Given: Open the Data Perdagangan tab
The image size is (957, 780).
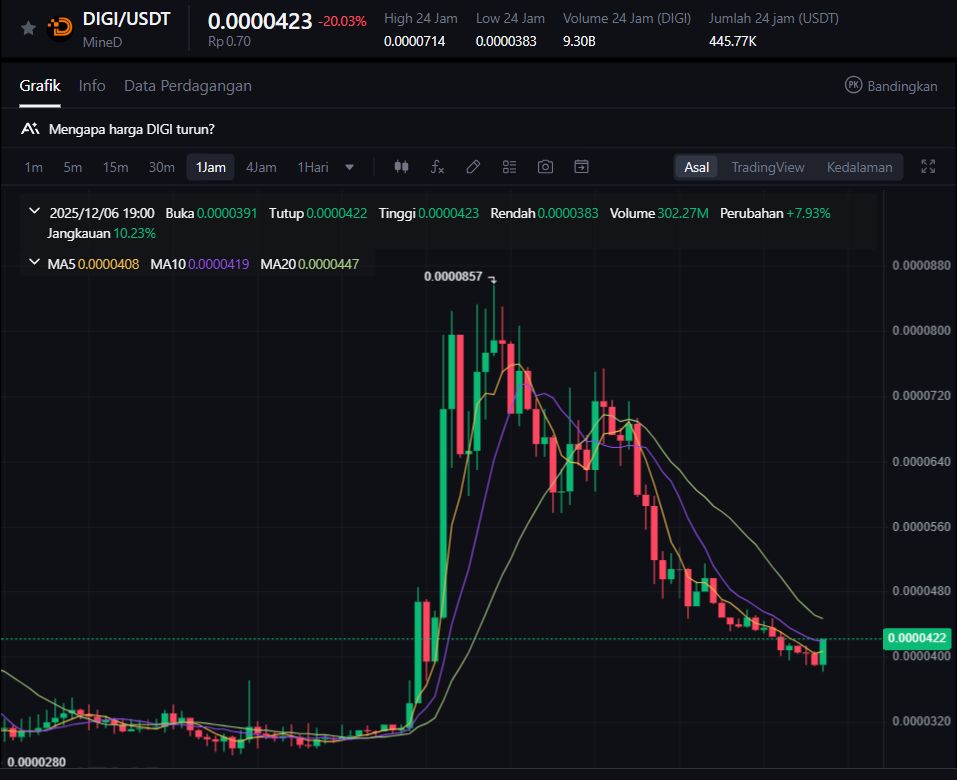Looking at the screenshot, I should (x=187, y=86).
